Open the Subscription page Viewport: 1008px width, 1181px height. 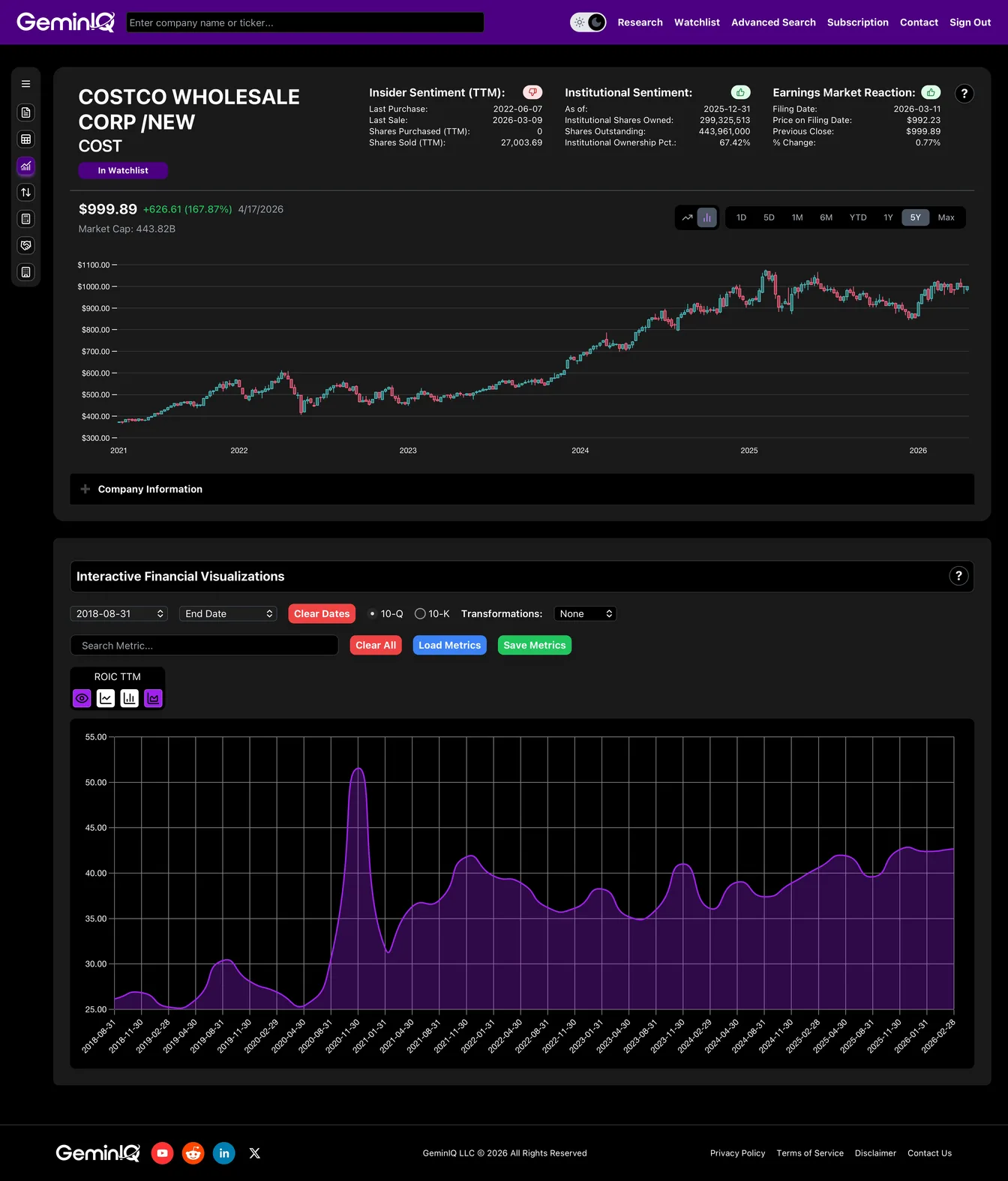(x=857, y=22)
